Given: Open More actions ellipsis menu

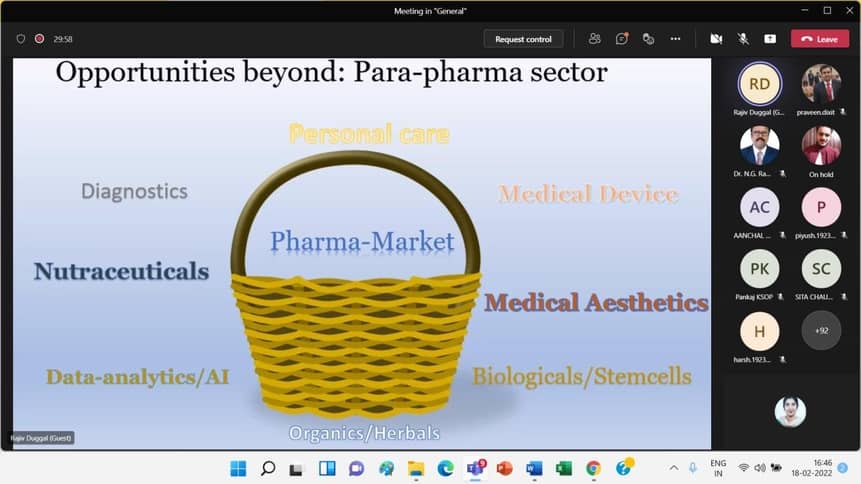Looking at the screenshot, I should (675, 39).
